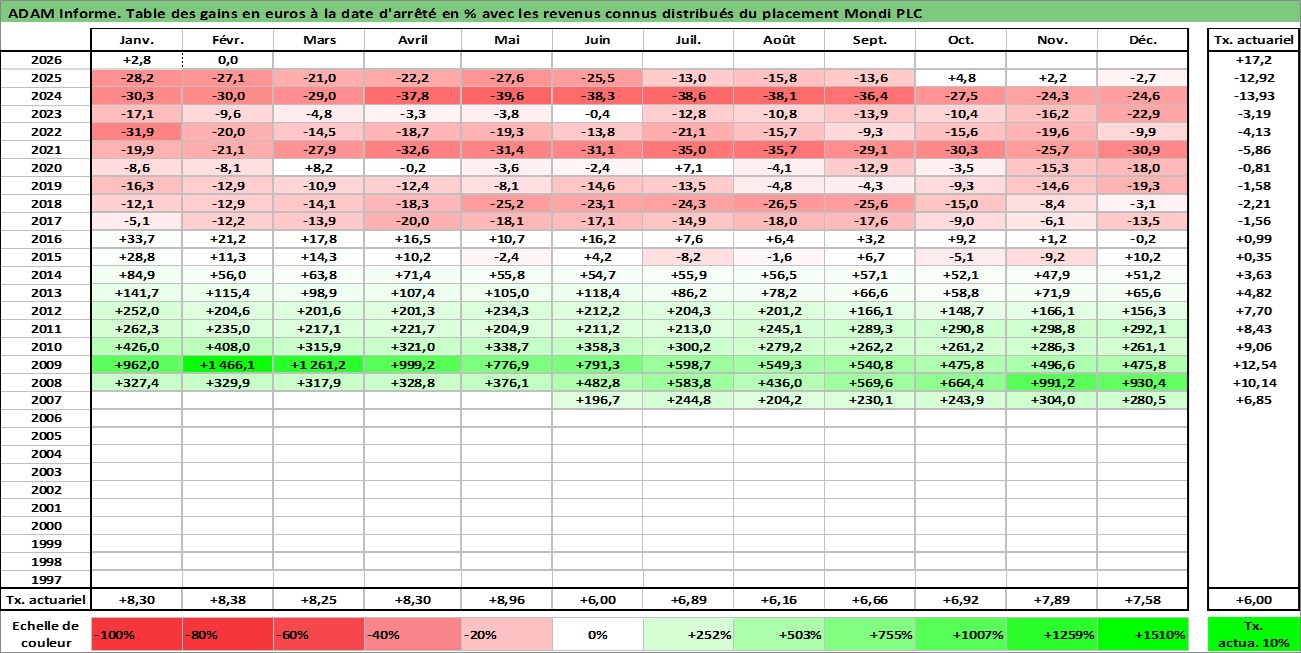The height and width of the screenshot is (653, 1301).
Task: Click the 2012 Mai cell '+234,3'
Action: tap(506, 311)
